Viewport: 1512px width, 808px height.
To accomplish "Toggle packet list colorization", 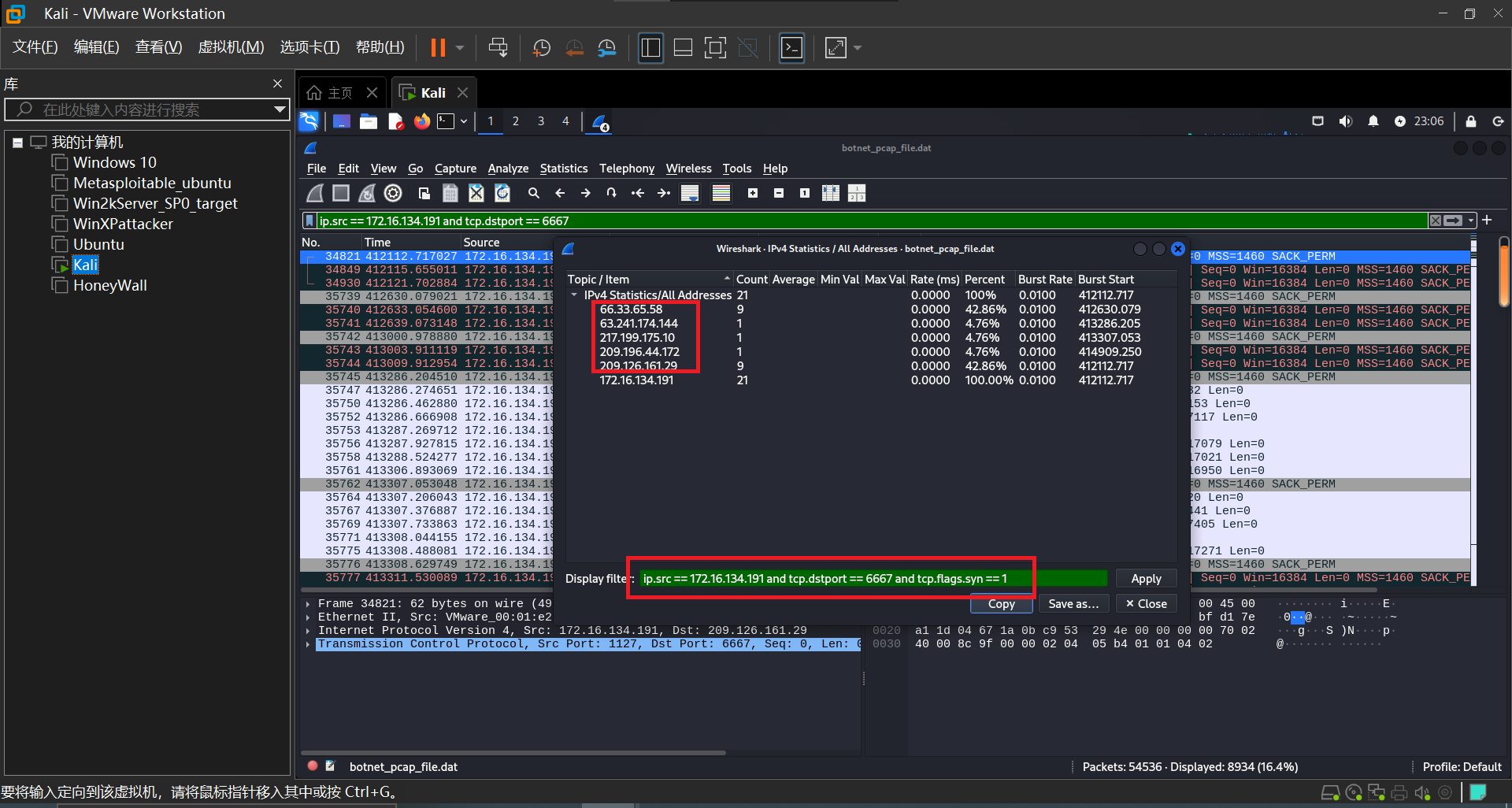I will 721,193.
